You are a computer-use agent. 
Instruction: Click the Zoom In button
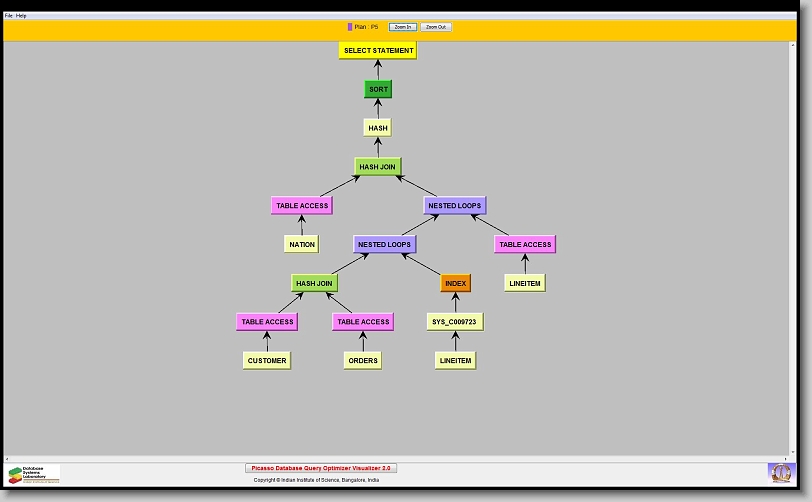pos(403,27)
